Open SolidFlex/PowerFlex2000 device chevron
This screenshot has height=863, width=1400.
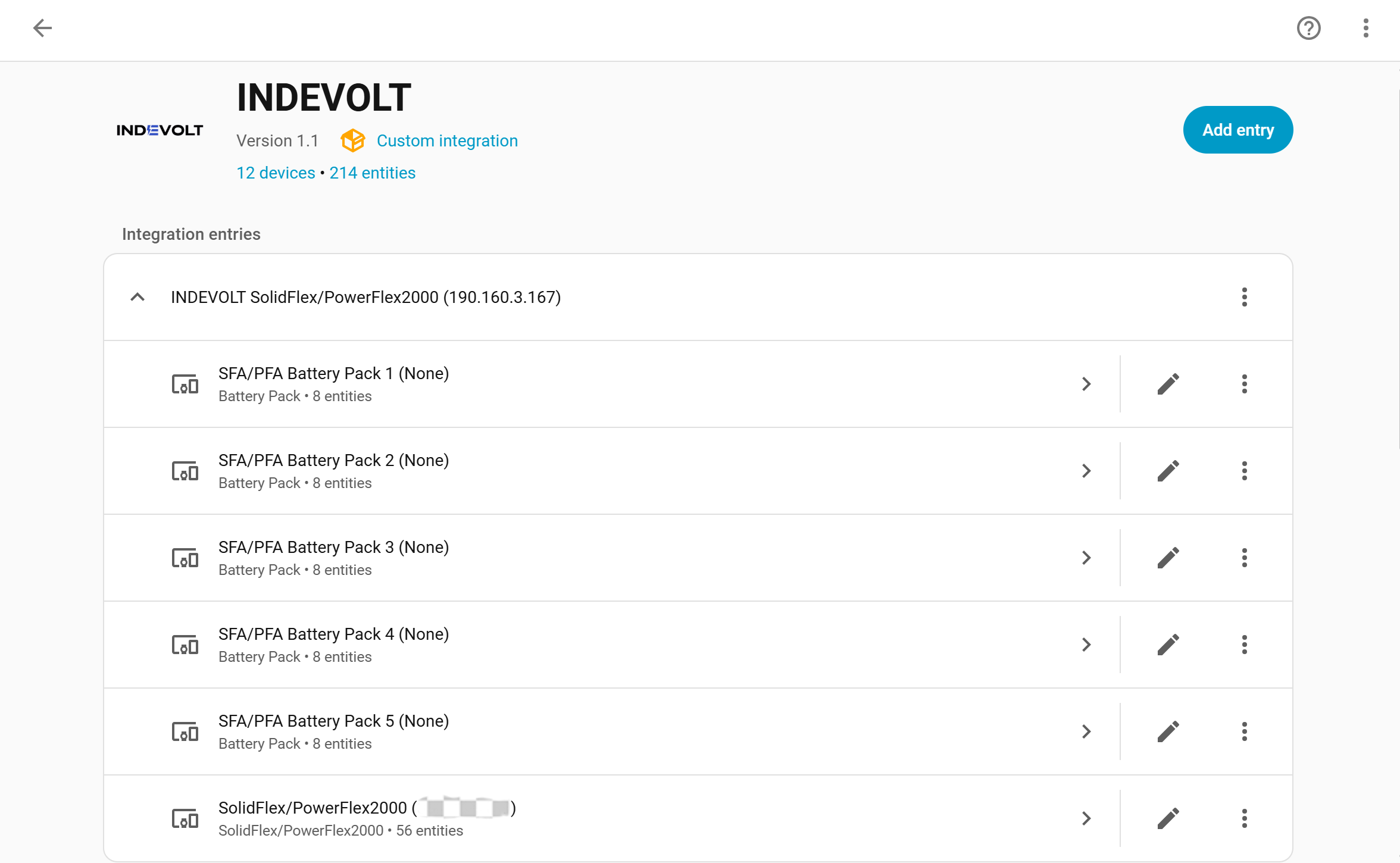click(x=1086, y=818)
